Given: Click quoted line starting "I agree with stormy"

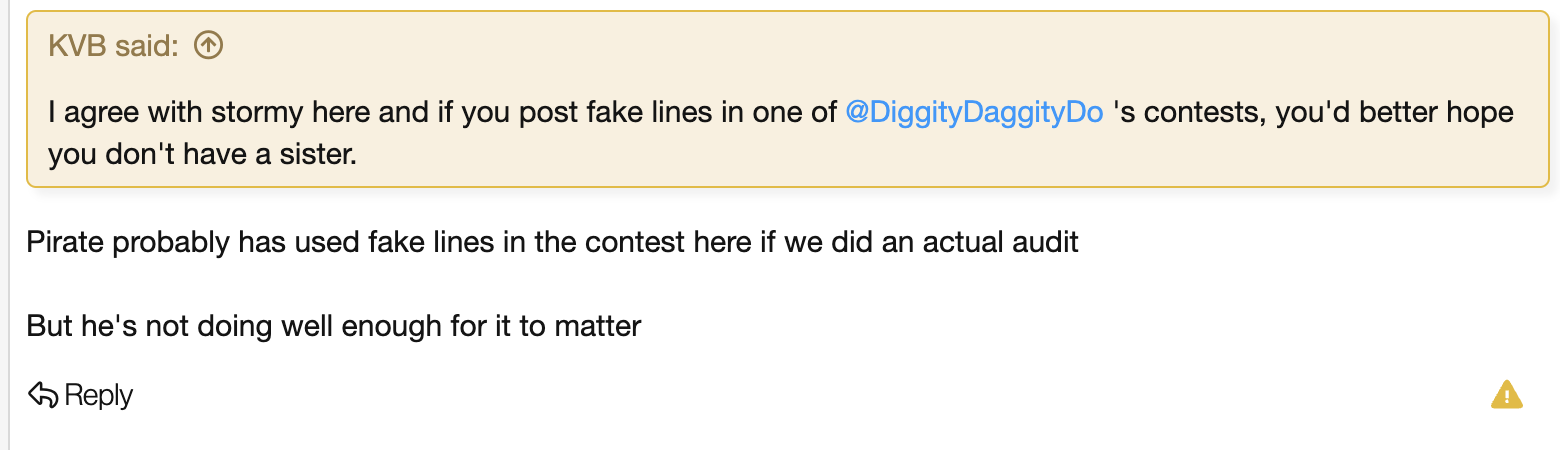Looking at the screenshot, I should coord(440,112).
